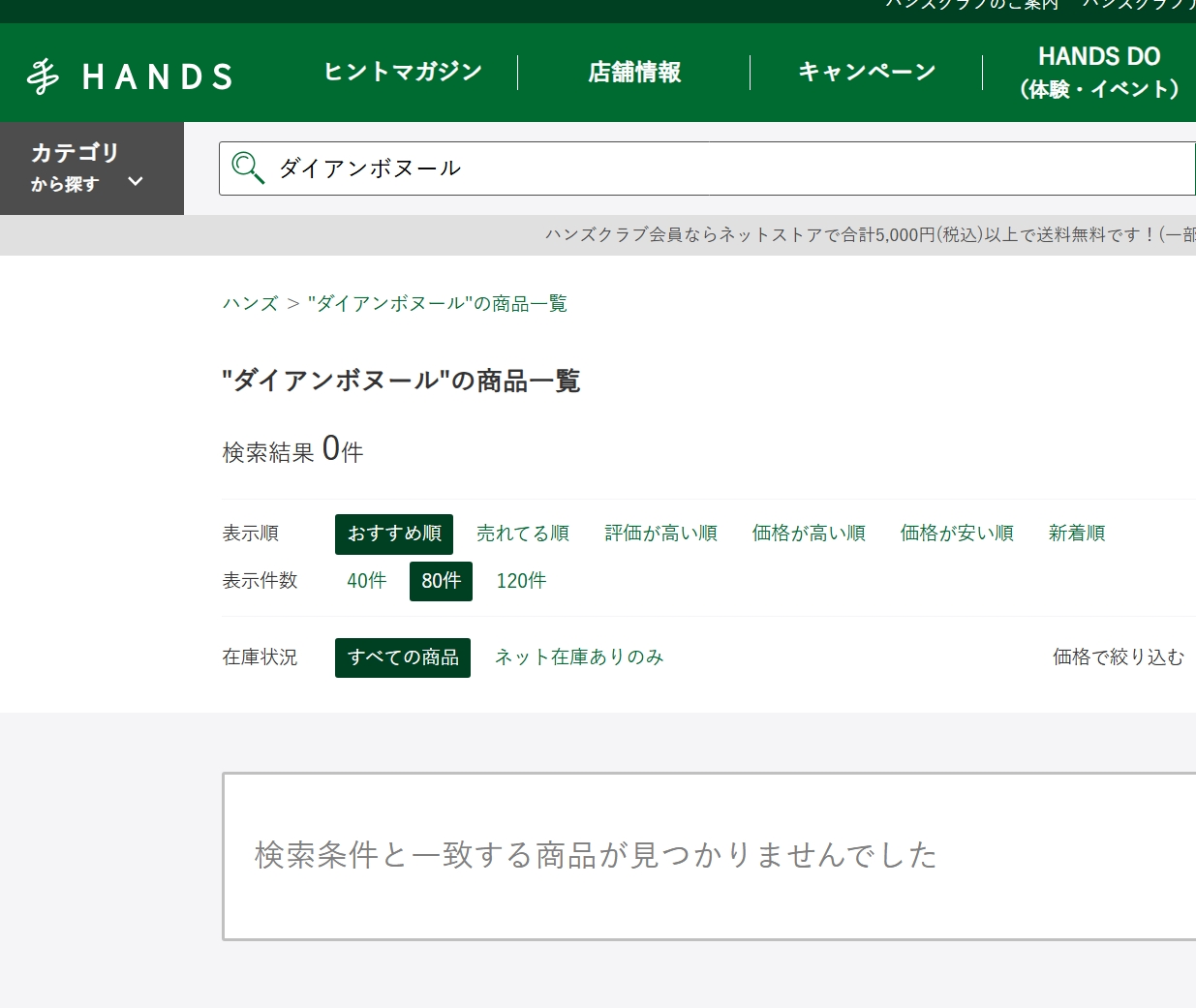Click the 検索条件と一致する商品が見つかりませんでした message
Image resolution: width=1196 pixels, height=1008 pixels.
tap(596, 855)
